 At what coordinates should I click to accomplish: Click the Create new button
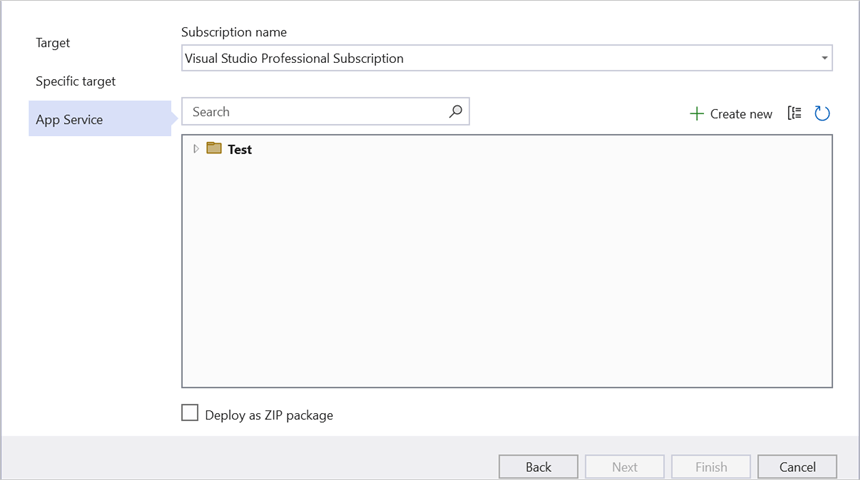(x=731, y=114)
